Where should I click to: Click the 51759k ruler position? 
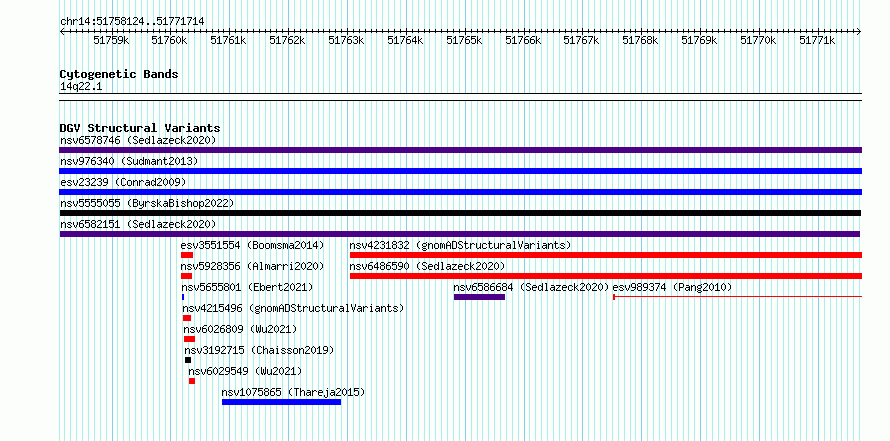[111, 40]
